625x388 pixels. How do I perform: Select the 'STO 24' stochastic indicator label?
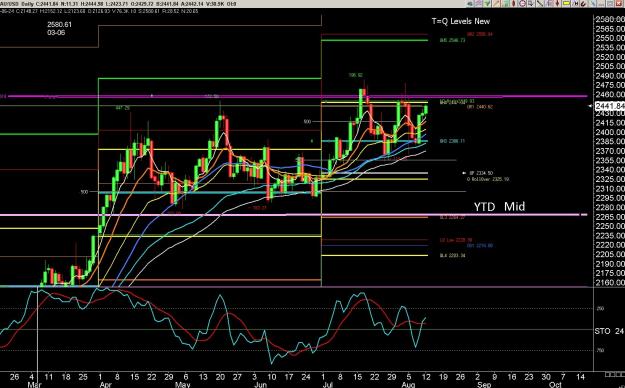609,331
